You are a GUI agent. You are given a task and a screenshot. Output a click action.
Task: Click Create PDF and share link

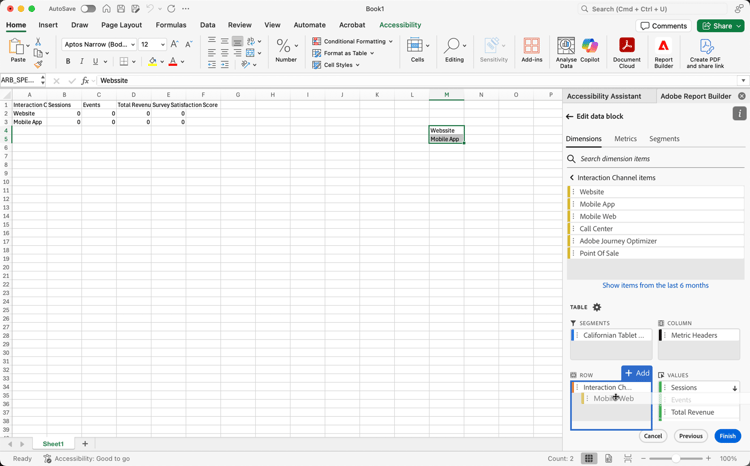706,53
